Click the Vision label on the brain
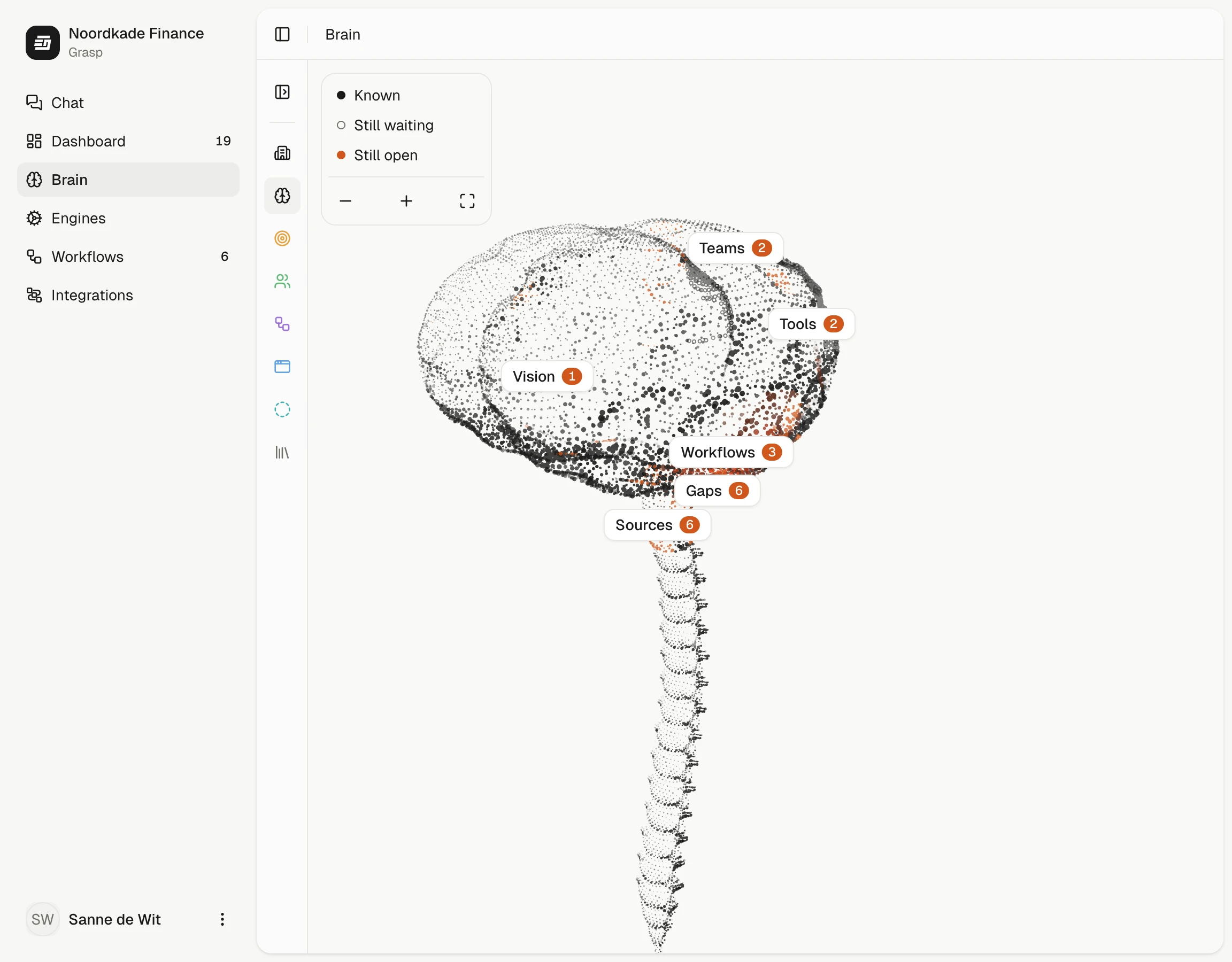 [546, 376]
